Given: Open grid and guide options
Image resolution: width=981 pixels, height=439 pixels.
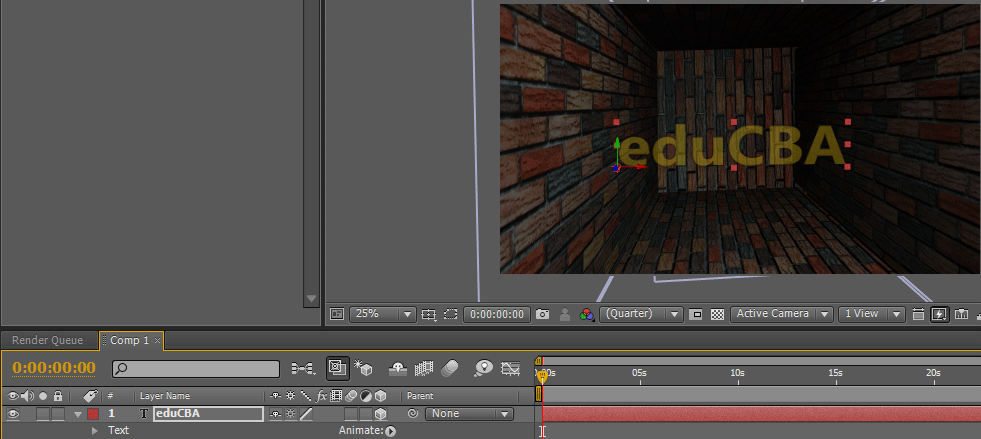Looking at the screenshot, I should click(x=429, y=314).
